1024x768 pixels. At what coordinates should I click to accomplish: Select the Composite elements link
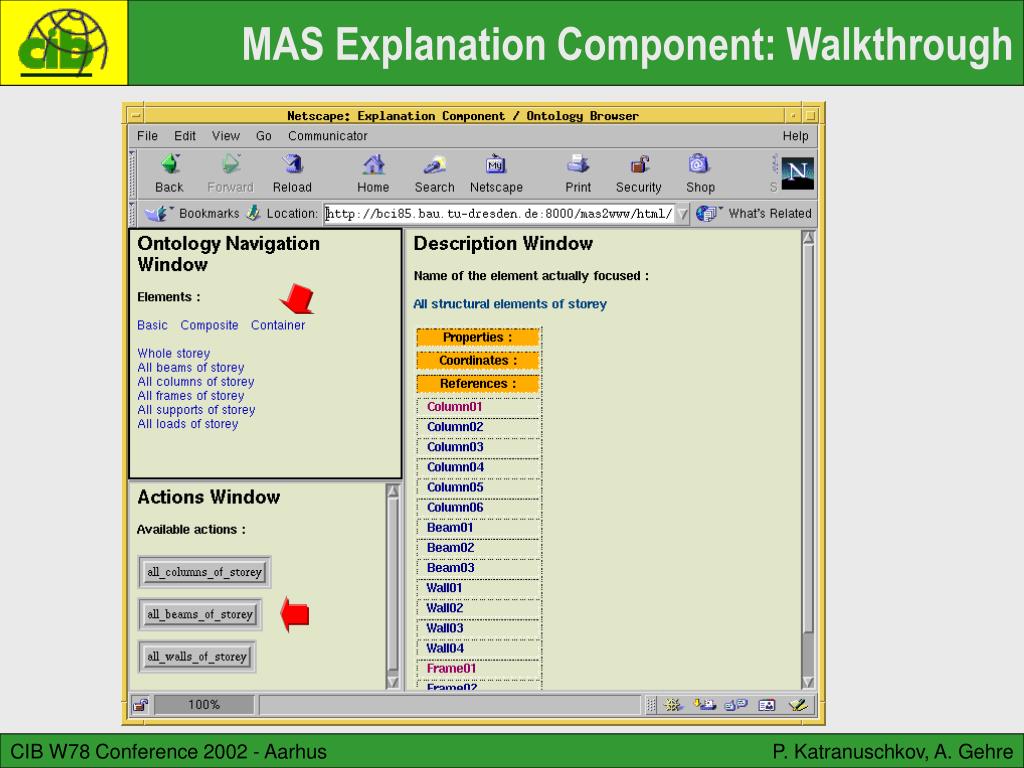(x=209, y=325)
